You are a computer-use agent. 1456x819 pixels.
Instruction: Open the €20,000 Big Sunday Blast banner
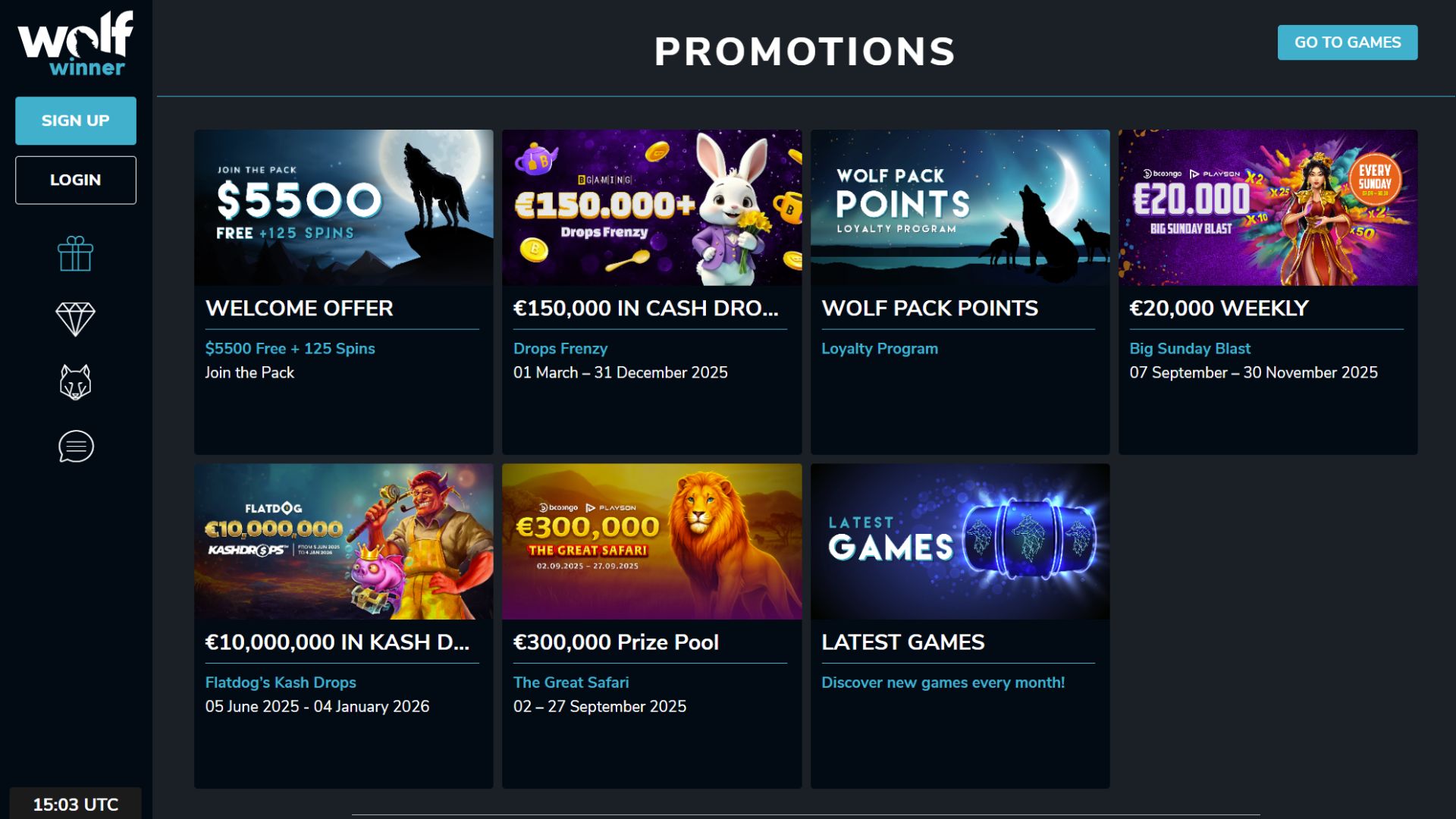(1267, 207)
